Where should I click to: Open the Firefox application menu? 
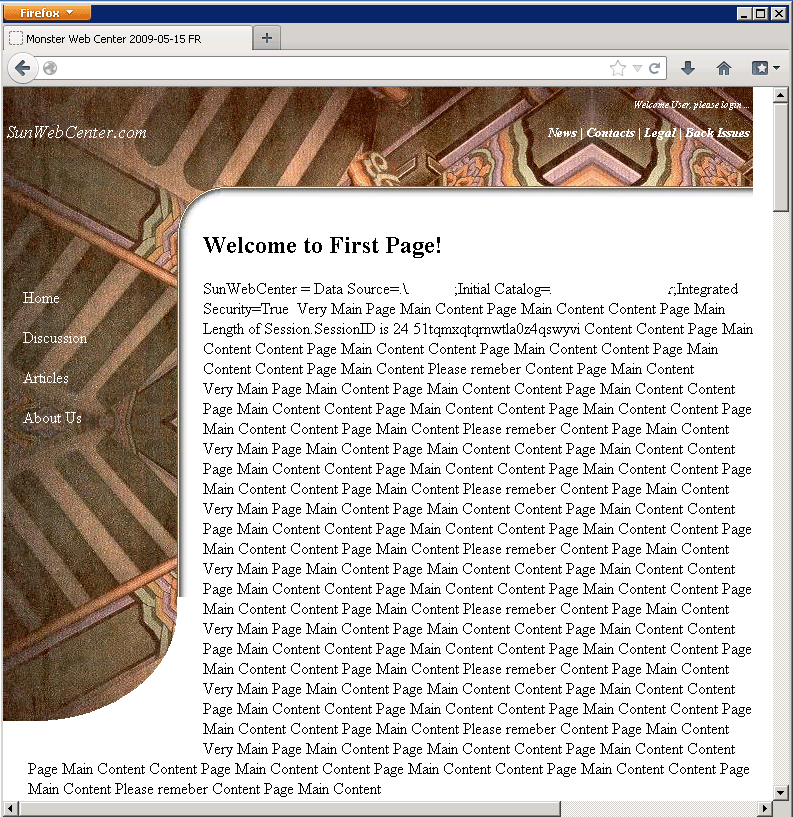tap(47, 13)
